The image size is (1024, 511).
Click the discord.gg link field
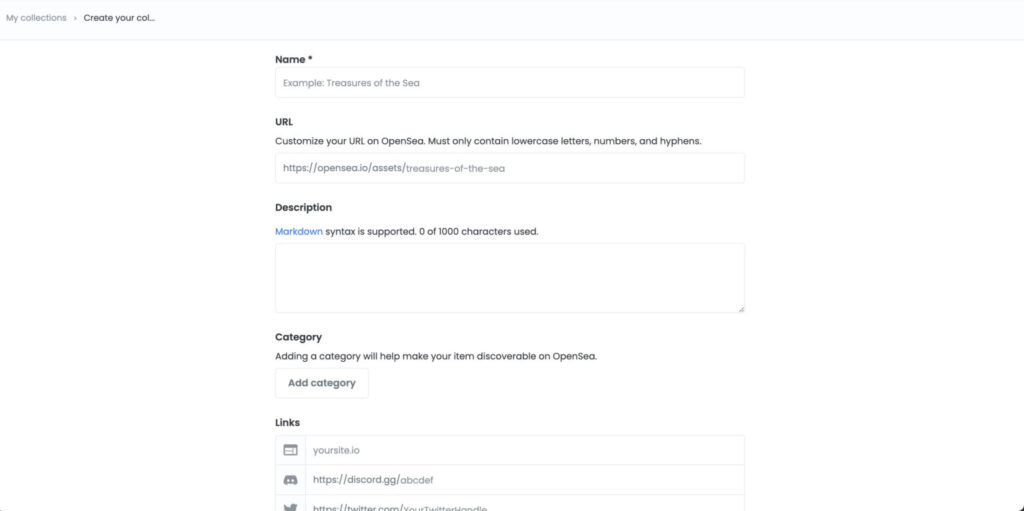pos(525,480)
